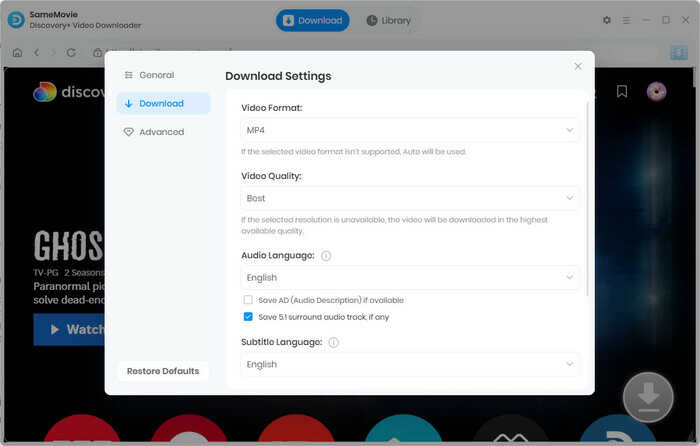Uncheck Save 5.1 surround audio track
This screenshot has height=446, width=700.
point(248,317)
